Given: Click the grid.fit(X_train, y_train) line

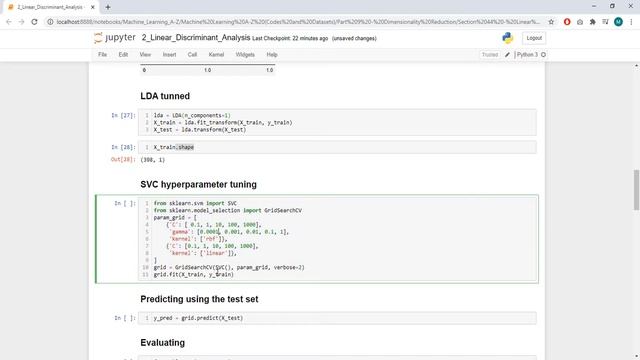Looking at the screenshot, I should (x=193, y=275).
